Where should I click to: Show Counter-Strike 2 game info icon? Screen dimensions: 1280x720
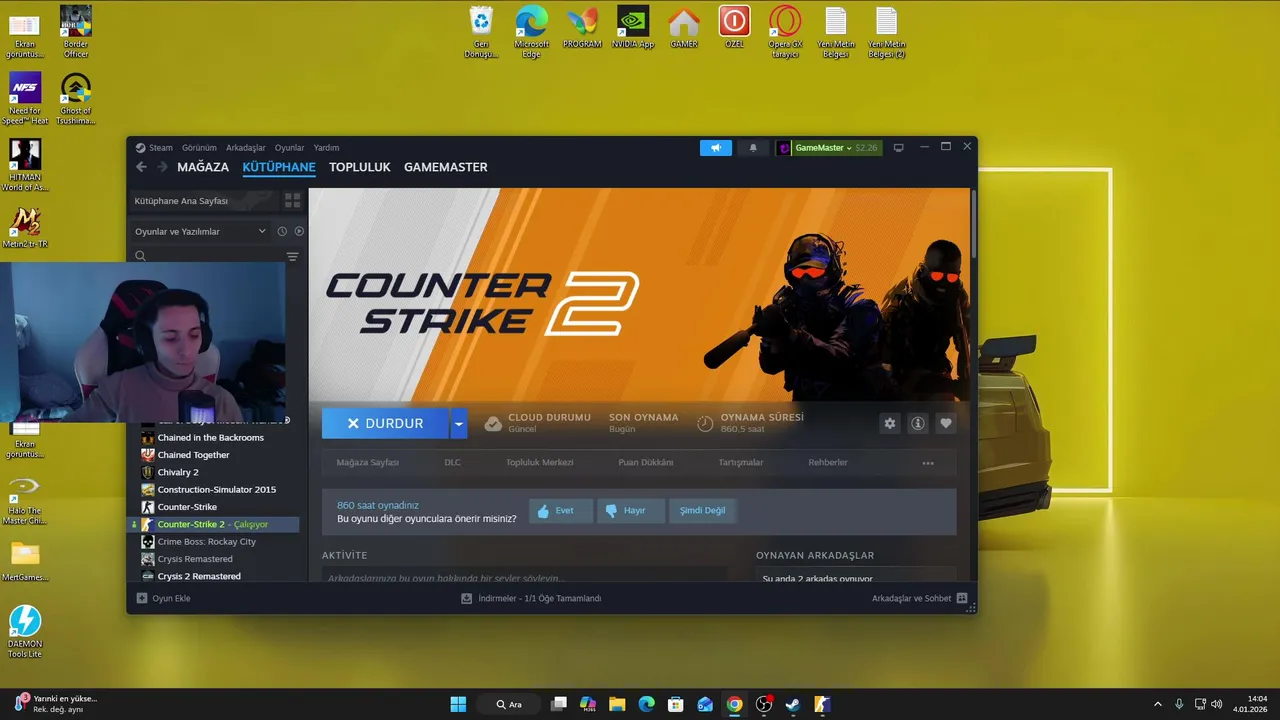pyautogui.click(x=917, y=424)
